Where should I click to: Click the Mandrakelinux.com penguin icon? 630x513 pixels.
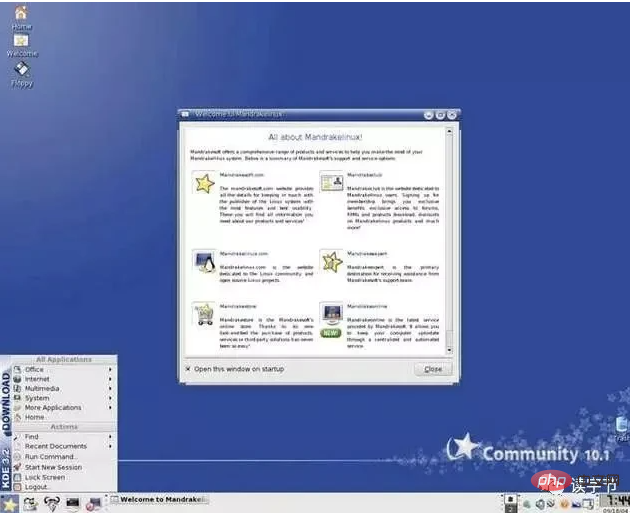click(x=204, y=260)
